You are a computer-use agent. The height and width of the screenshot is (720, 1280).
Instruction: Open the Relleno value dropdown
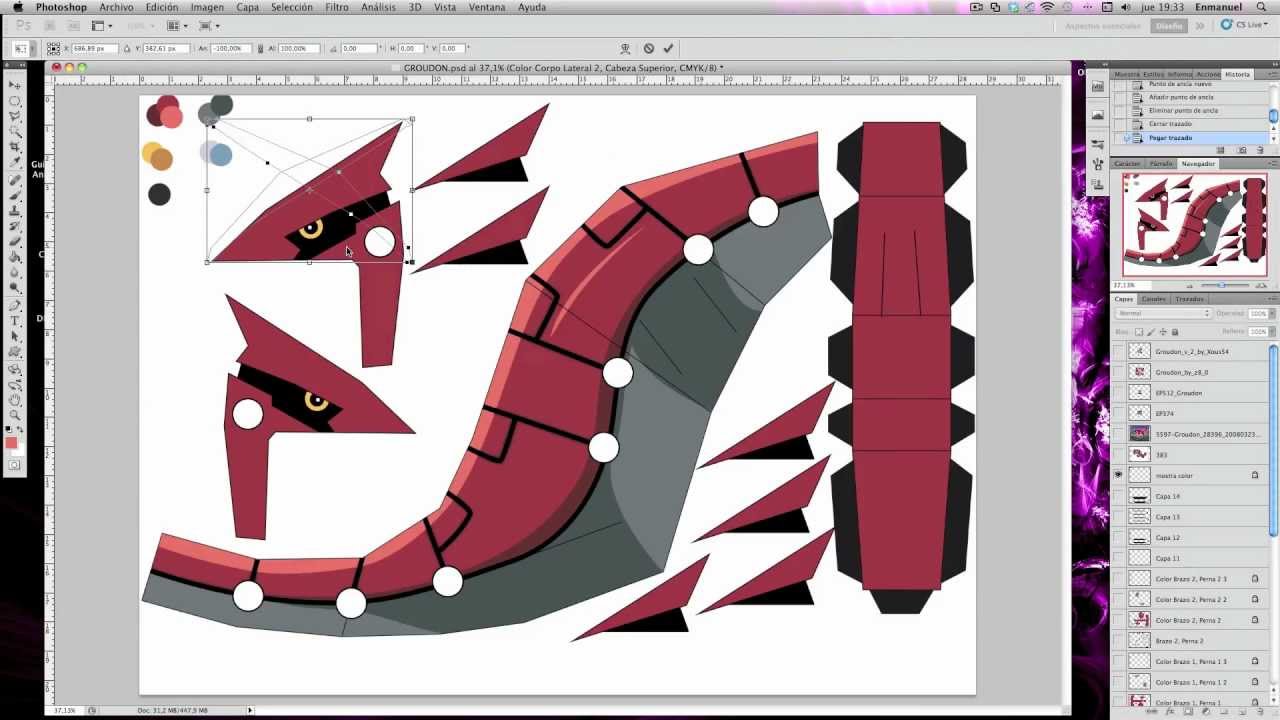point(1270,332)
